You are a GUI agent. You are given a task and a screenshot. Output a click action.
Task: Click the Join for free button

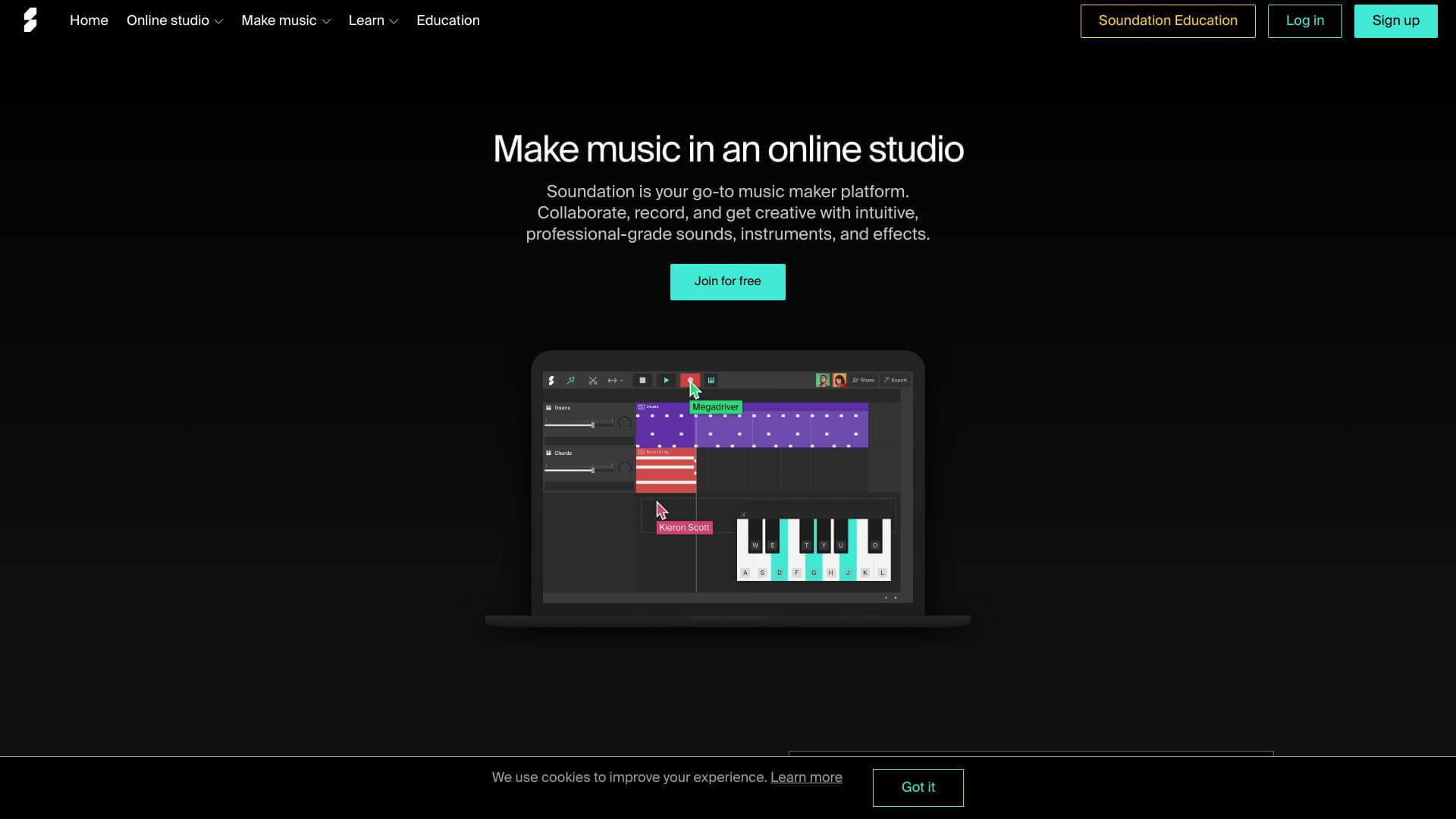point(727,281)
